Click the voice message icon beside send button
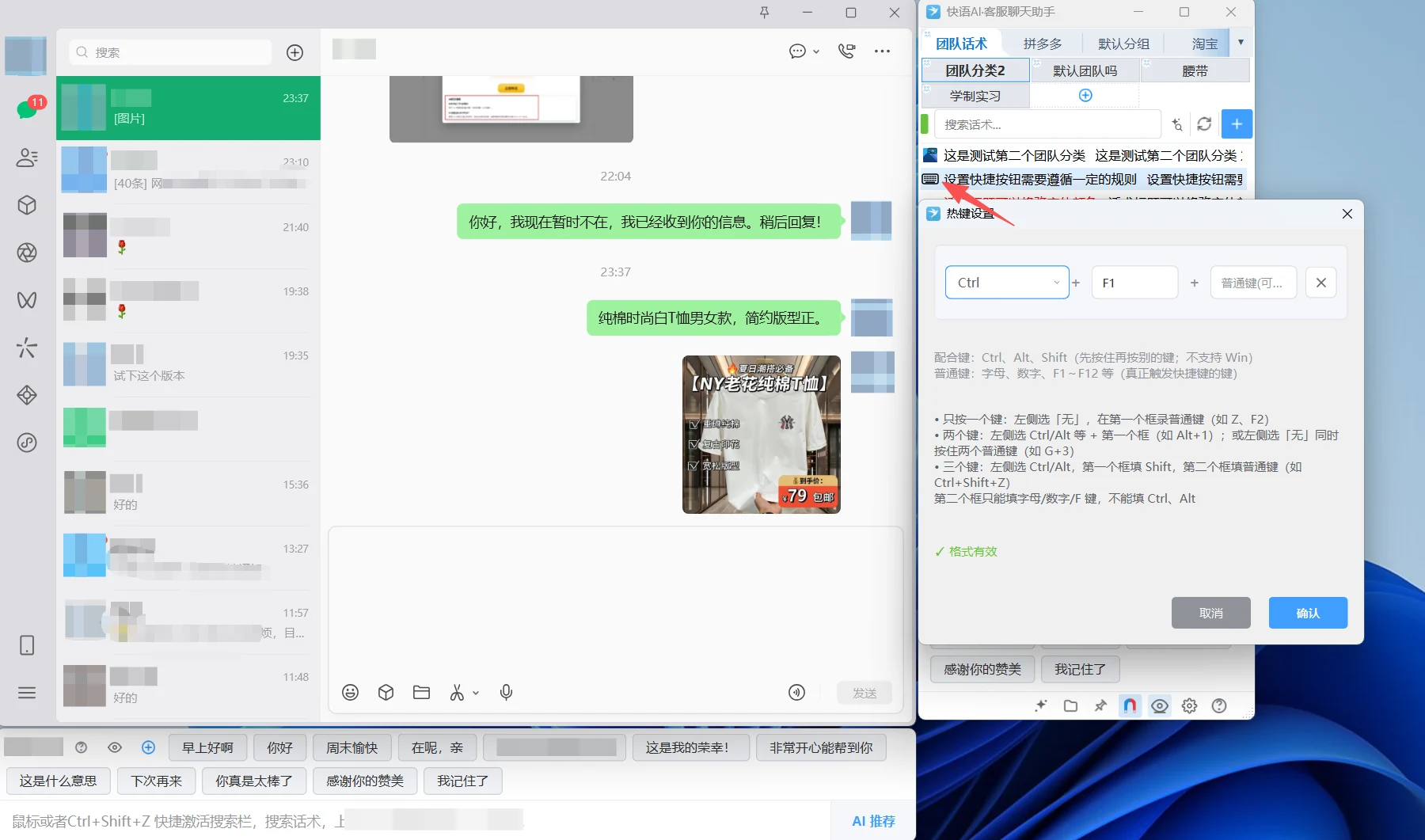This screenshot has width=1425, height=840. pyautogui.click(x=796, y=693)
